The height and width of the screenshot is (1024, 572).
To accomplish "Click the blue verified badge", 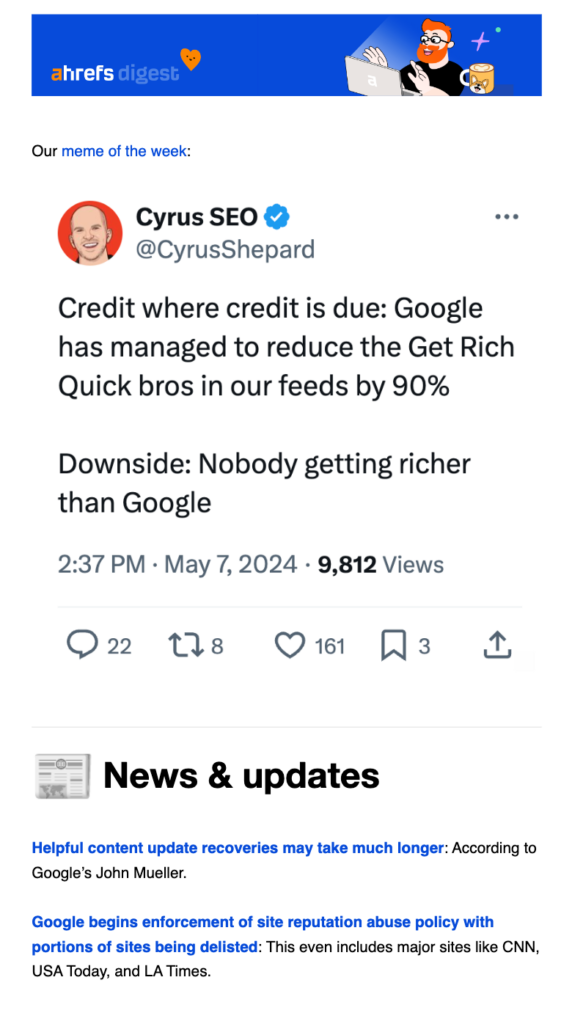I will (x=276, y=216).
